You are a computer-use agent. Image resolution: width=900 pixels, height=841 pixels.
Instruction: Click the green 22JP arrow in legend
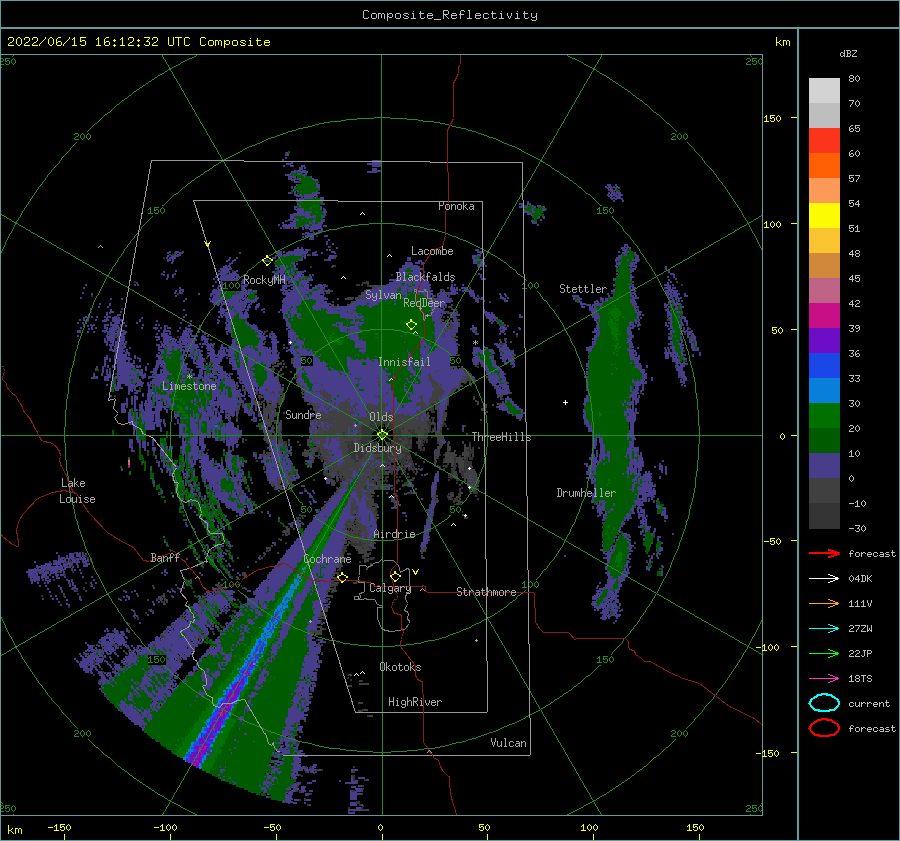coord(824,653)
